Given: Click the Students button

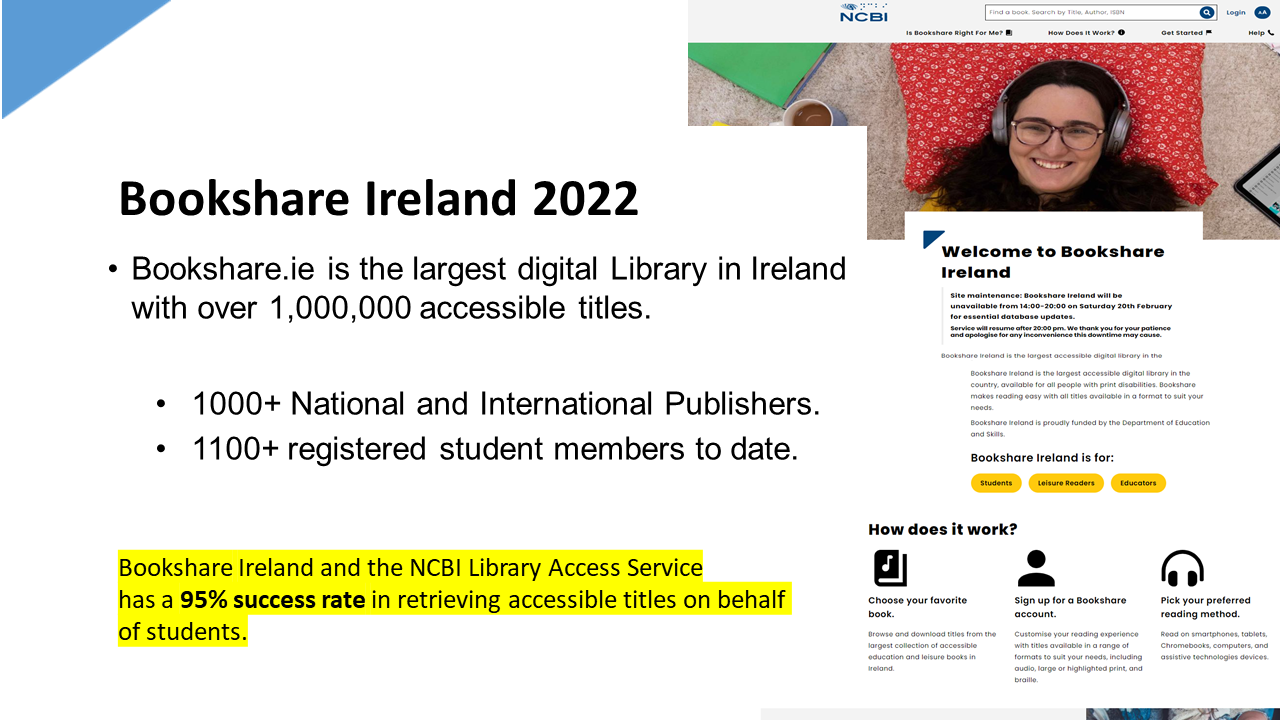Looking at the screenshot, I should point(996,483).
